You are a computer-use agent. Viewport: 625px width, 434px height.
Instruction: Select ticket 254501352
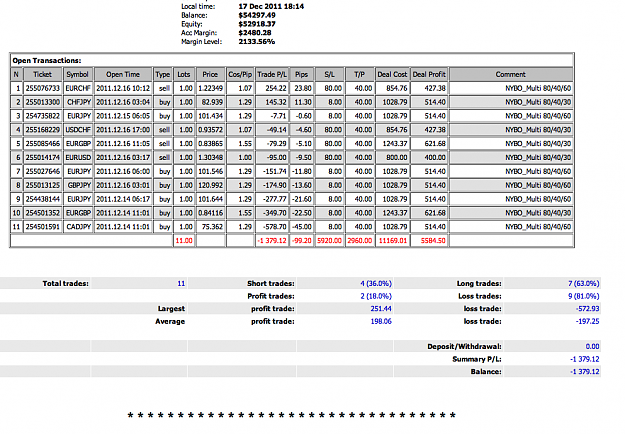(43, 213)
